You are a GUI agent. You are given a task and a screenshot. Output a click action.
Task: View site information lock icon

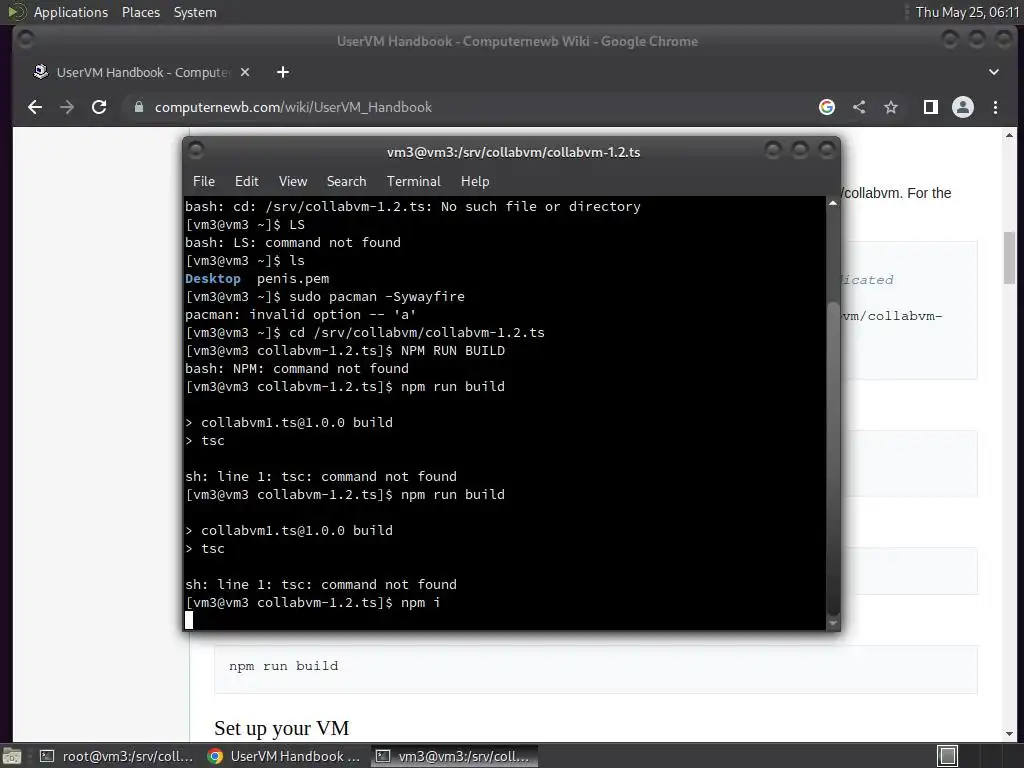[x=138, y=107]
